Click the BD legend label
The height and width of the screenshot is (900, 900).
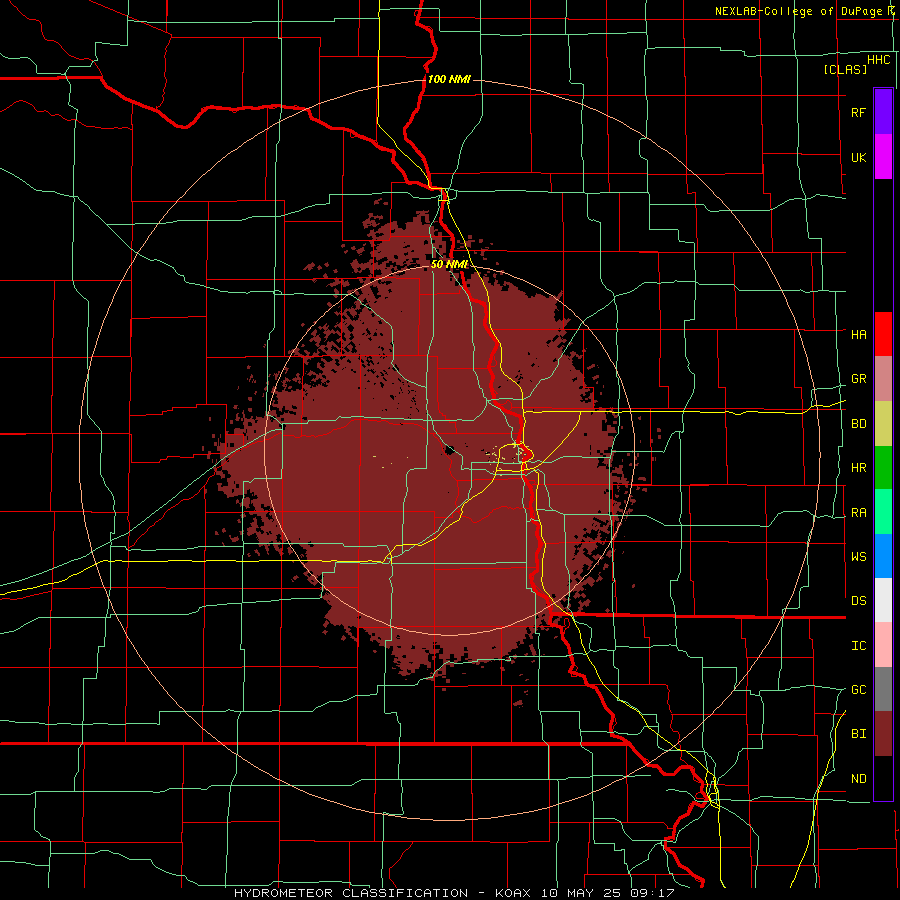pyautogui.click(x=858, y=424)
